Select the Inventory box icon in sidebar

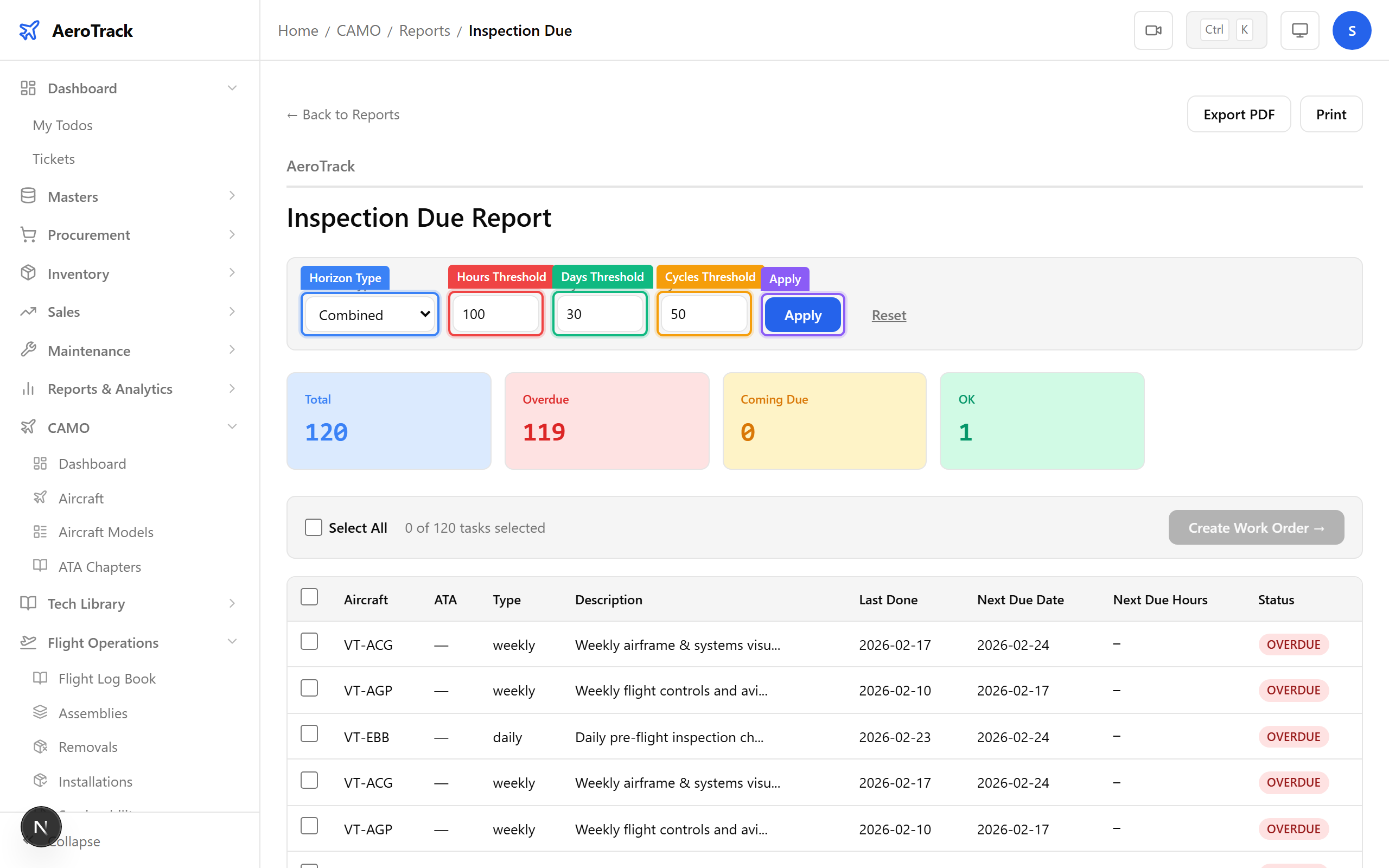point(28,273)
